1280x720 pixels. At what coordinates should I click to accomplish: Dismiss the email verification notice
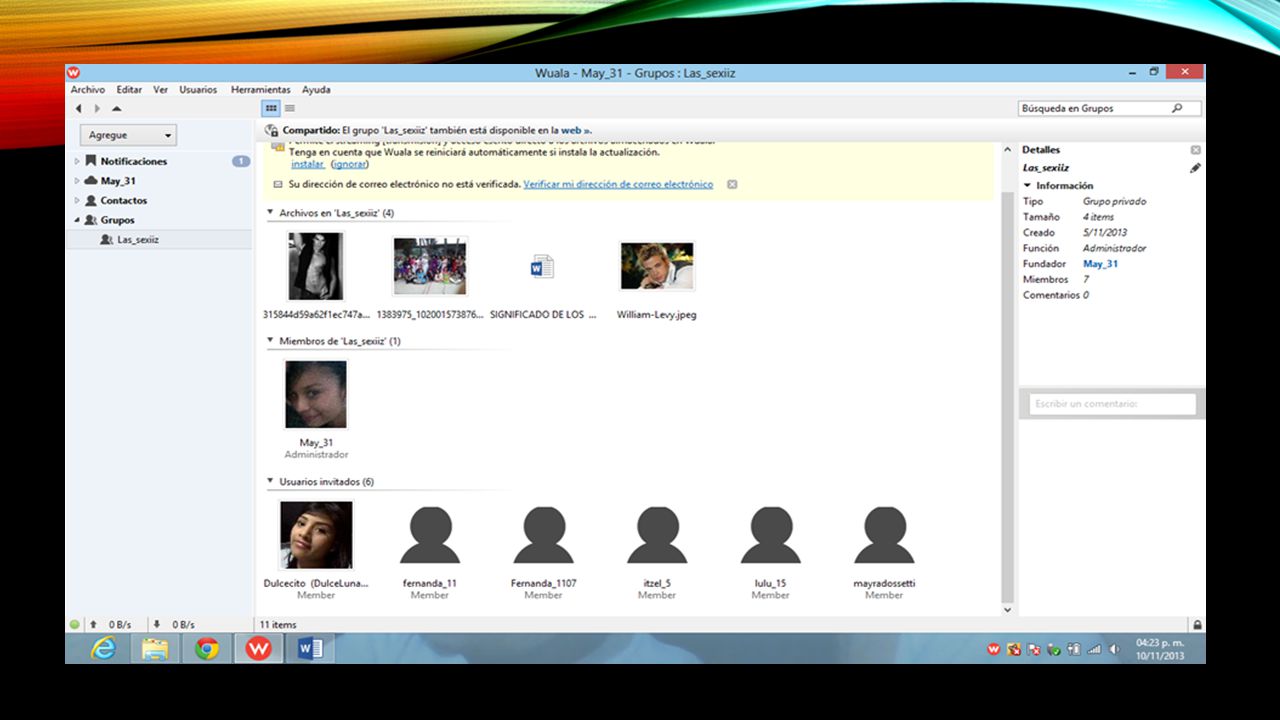point(732,184)
